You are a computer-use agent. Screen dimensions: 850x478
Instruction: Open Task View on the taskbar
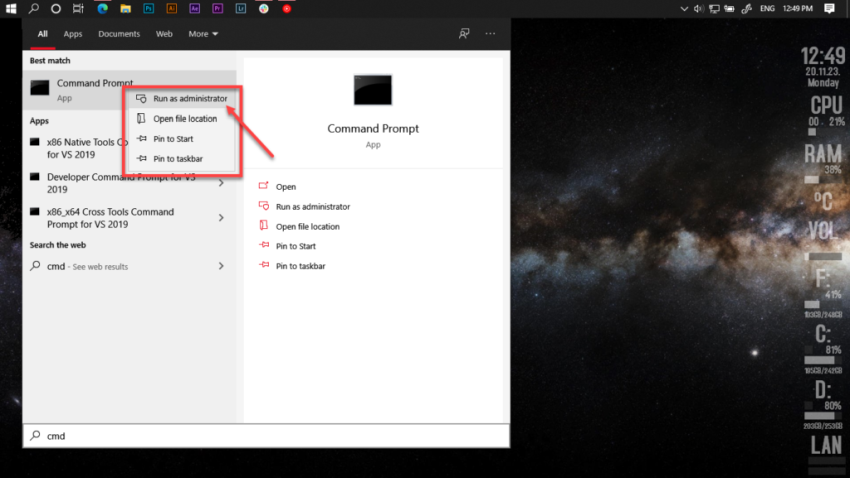(79, 9)
